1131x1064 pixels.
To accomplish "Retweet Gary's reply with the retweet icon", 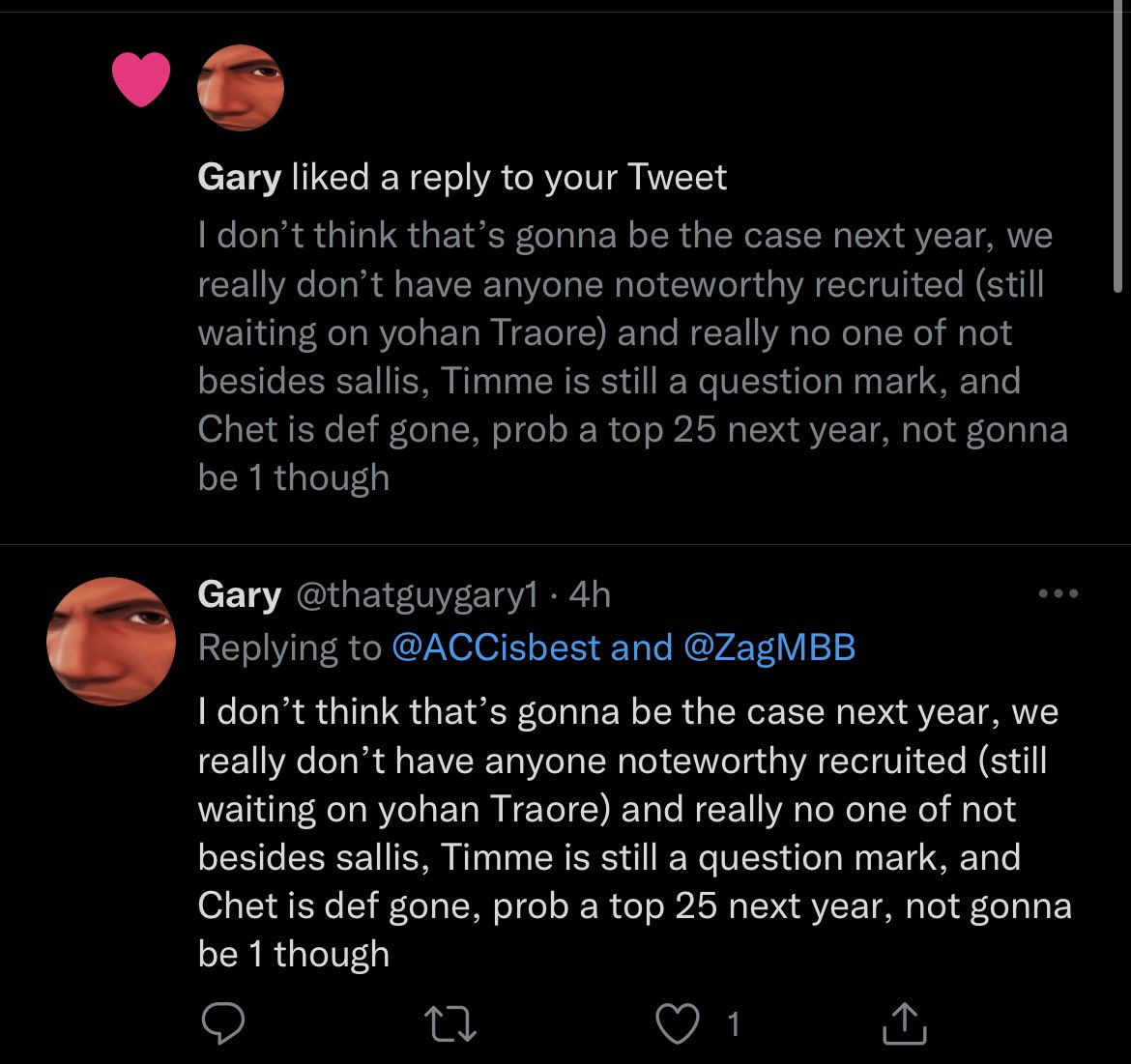I will pos(450,1023).
